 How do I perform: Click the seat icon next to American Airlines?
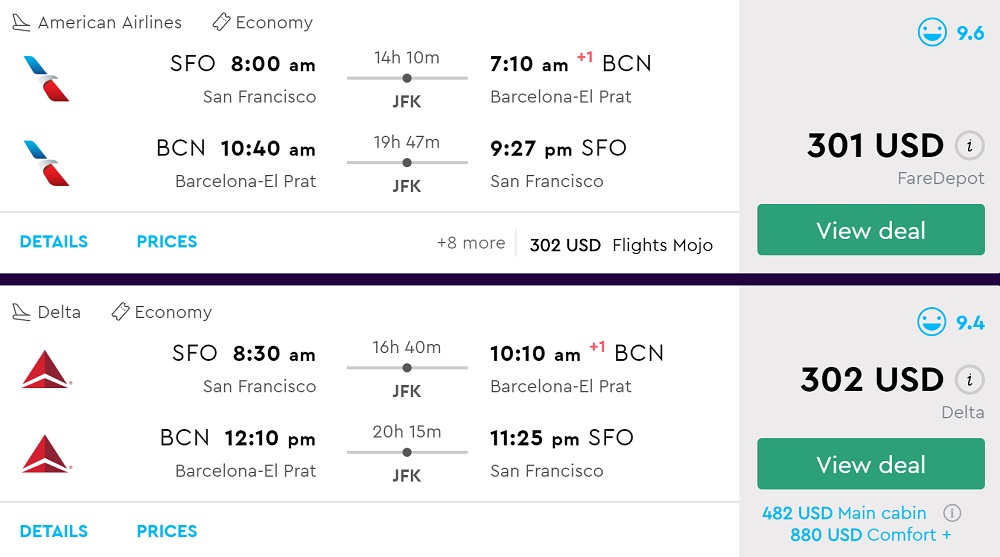[x=21, y=22]
